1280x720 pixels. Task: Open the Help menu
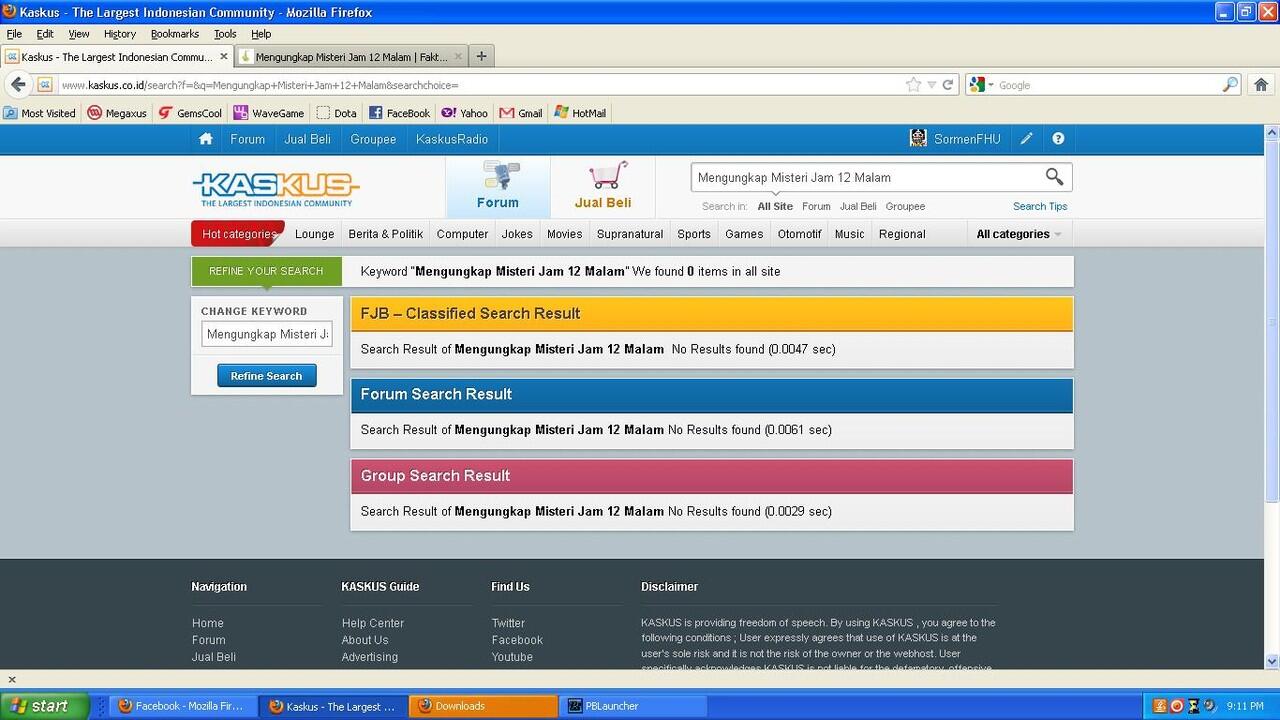point(261,33)
